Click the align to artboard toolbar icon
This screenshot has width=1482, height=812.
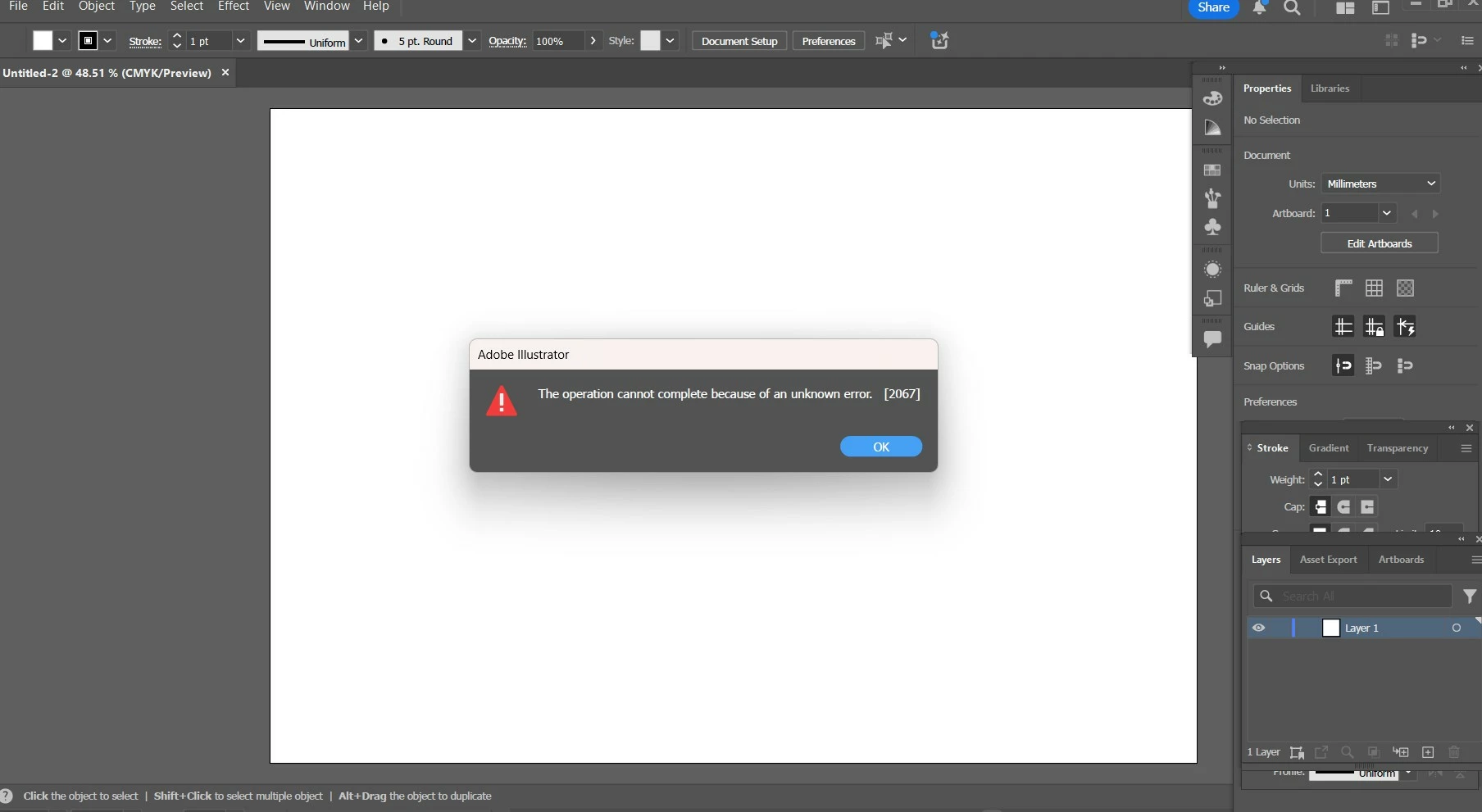click(x=884, y=41)
